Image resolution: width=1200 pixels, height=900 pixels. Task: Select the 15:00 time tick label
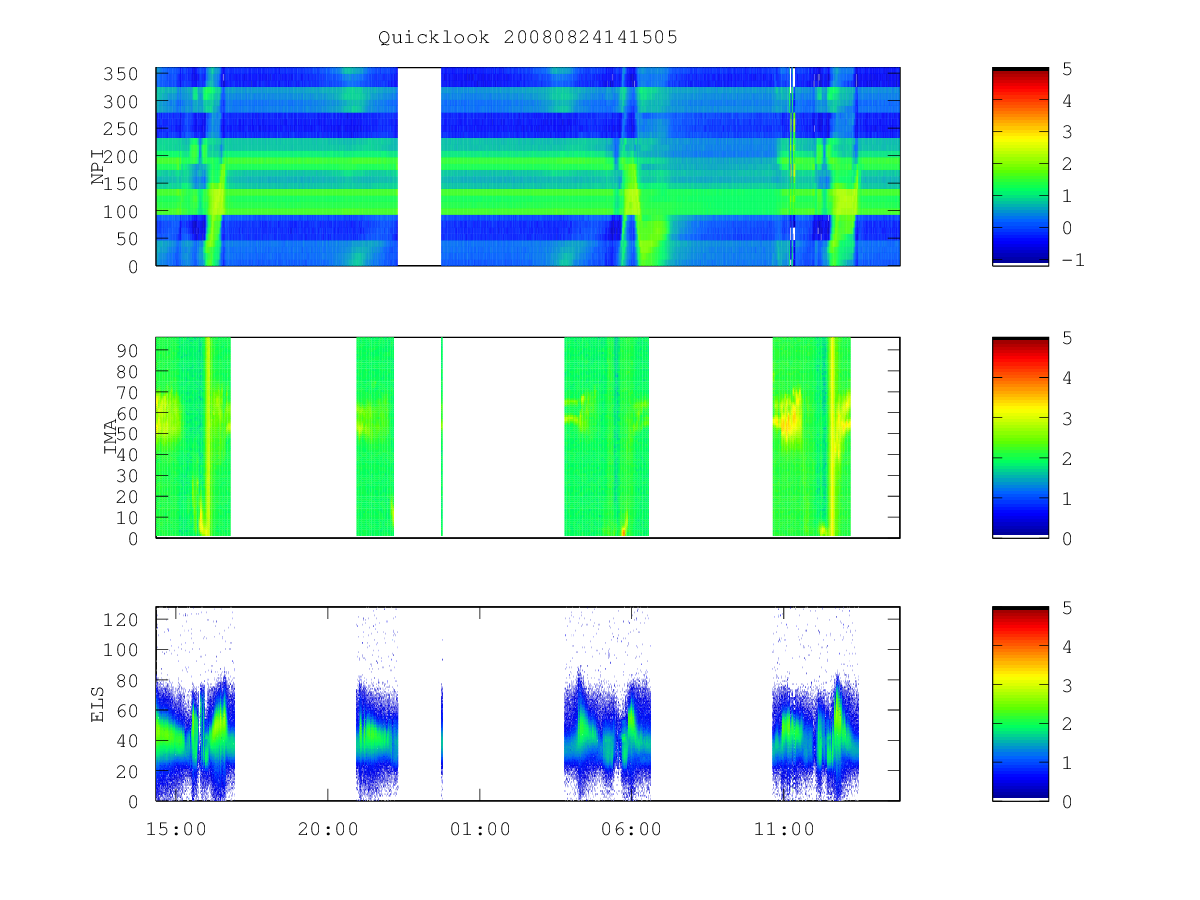[176, 829]
